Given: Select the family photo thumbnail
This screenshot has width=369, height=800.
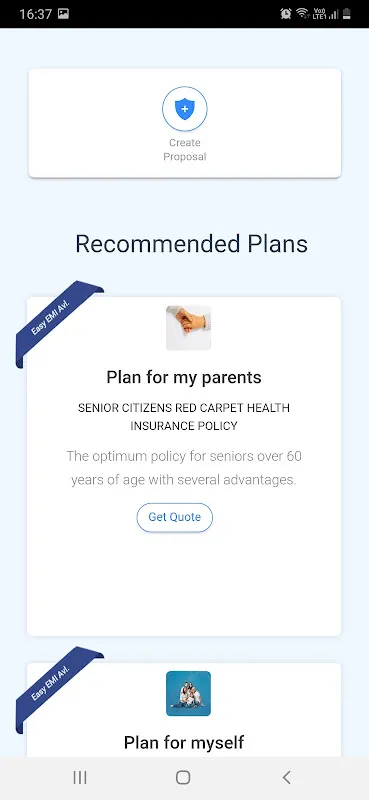Looking at the screenshot, I should 188,693.
